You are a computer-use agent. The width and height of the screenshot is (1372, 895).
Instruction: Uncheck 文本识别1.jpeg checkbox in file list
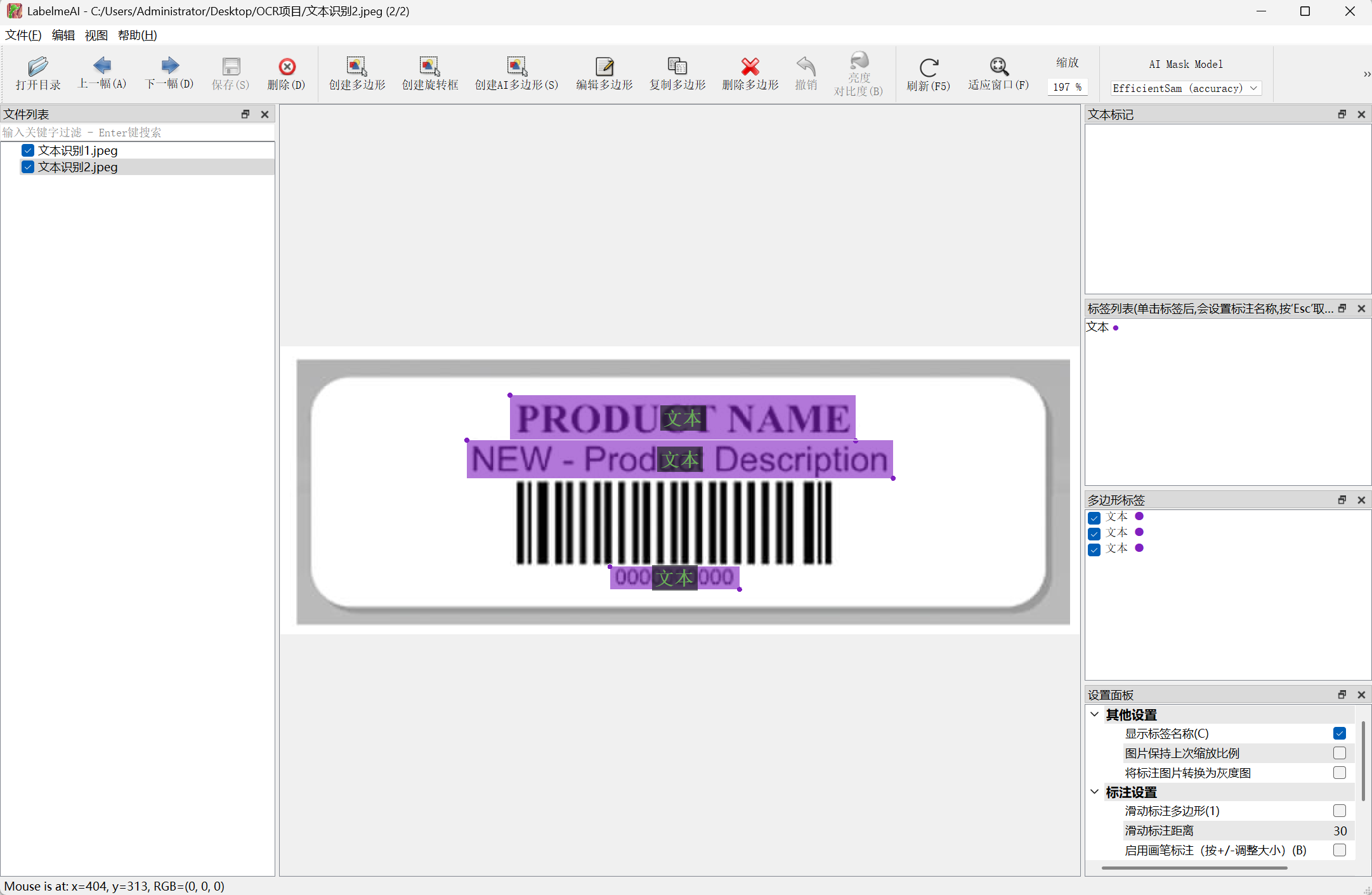tap(28, 150)
